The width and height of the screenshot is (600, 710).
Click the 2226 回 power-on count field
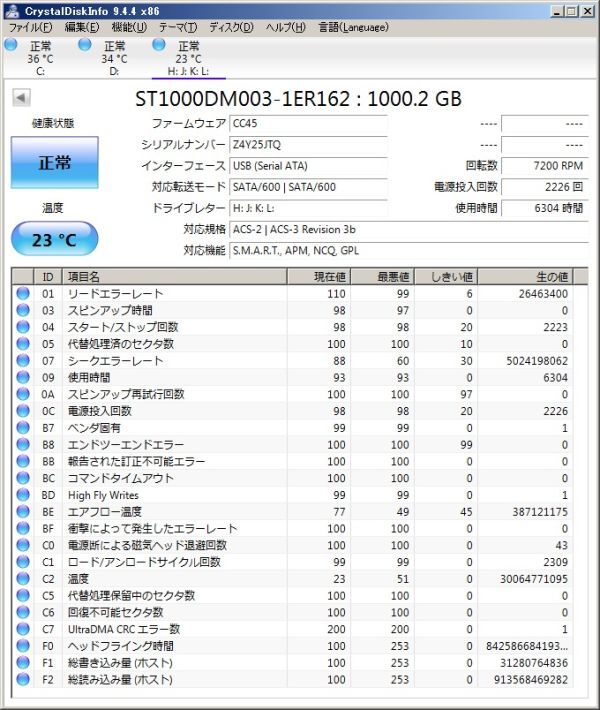[545, 187]
